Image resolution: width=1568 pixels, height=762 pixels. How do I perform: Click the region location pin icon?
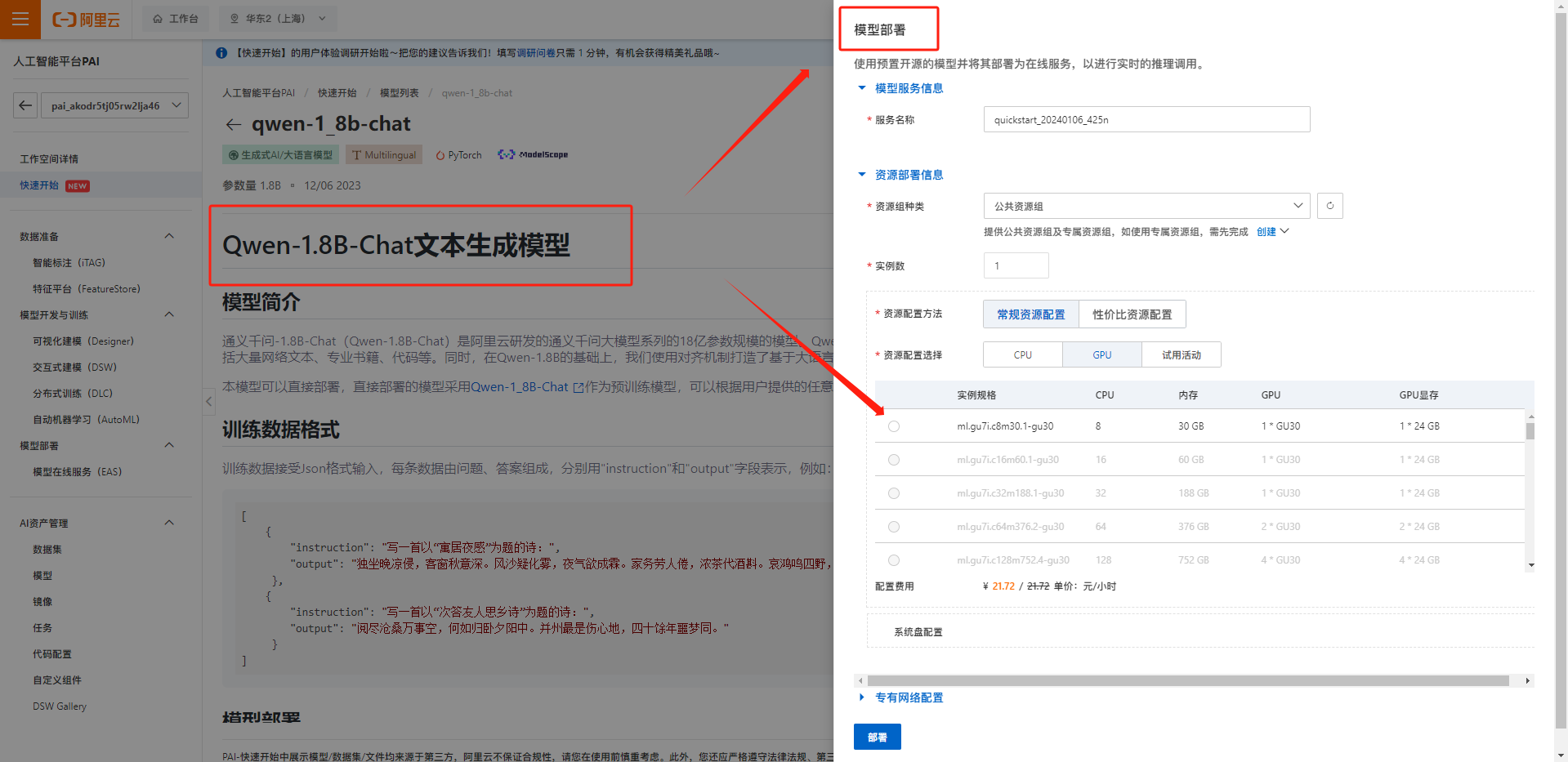pyautogui.click(x=235, y=19)
